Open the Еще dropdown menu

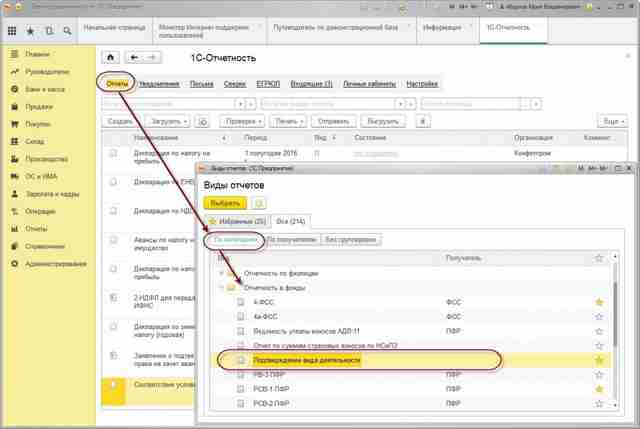(613, 122)
